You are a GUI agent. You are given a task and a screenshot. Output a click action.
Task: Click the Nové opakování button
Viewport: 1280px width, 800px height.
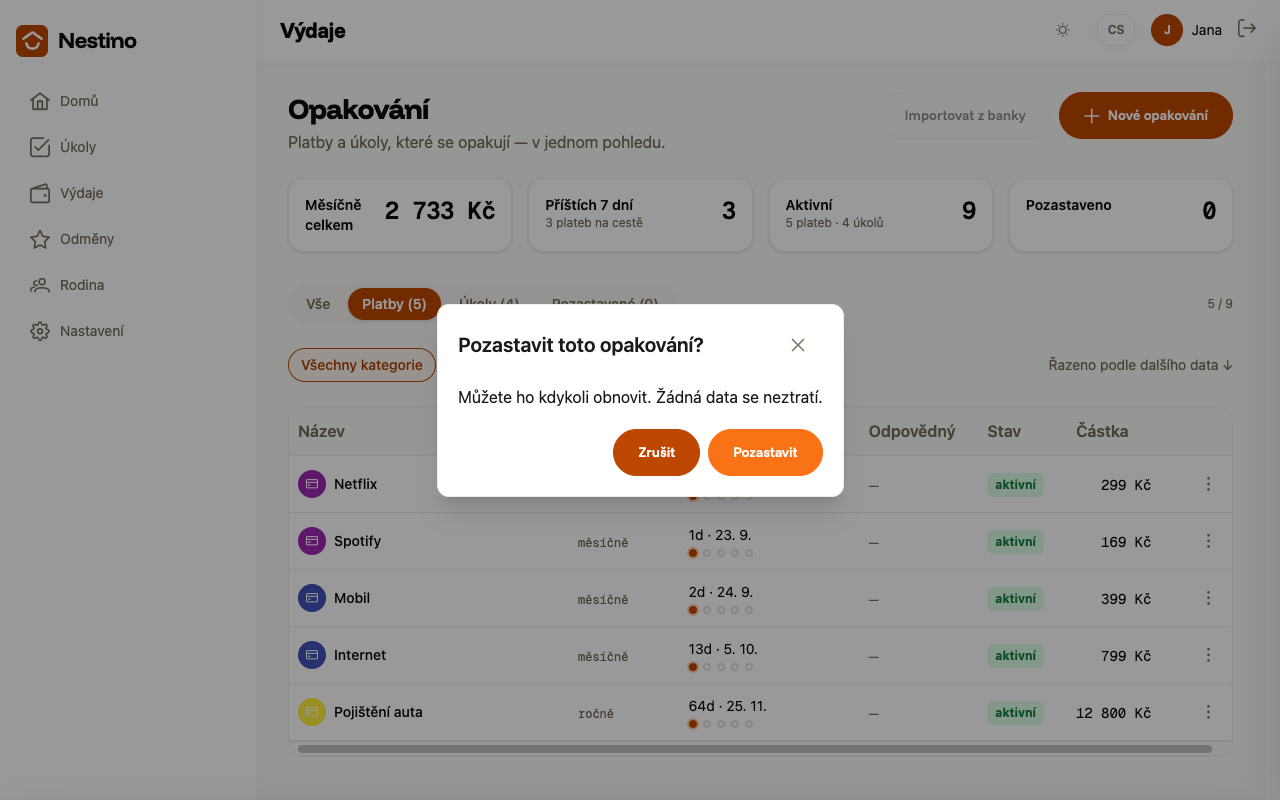(x=1146, y=115)
